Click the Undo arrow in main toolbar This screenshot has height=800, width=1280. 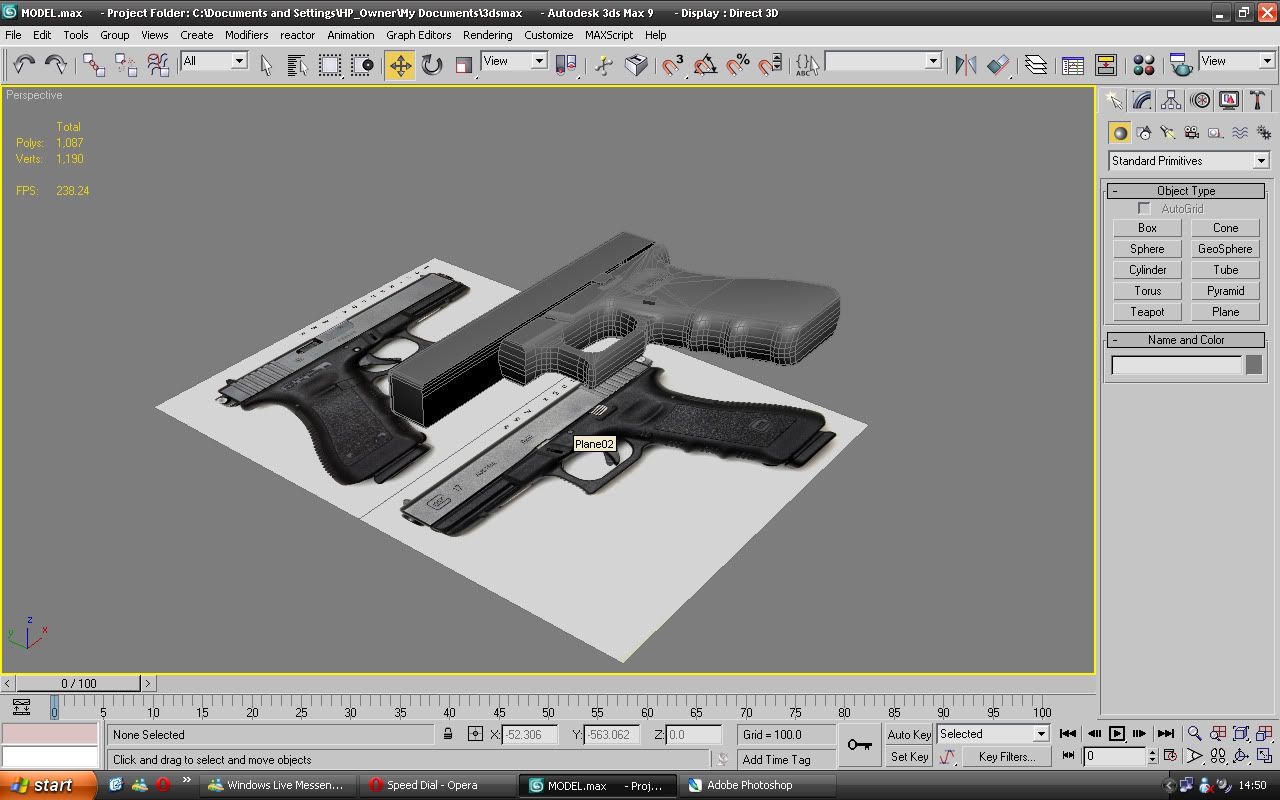click(24, 64)
